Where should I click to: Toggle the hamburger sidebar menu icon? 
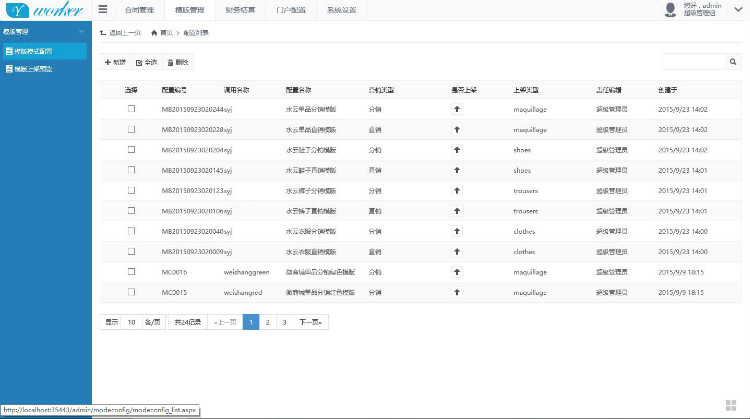pyautogui.click(x=103, y=9)
